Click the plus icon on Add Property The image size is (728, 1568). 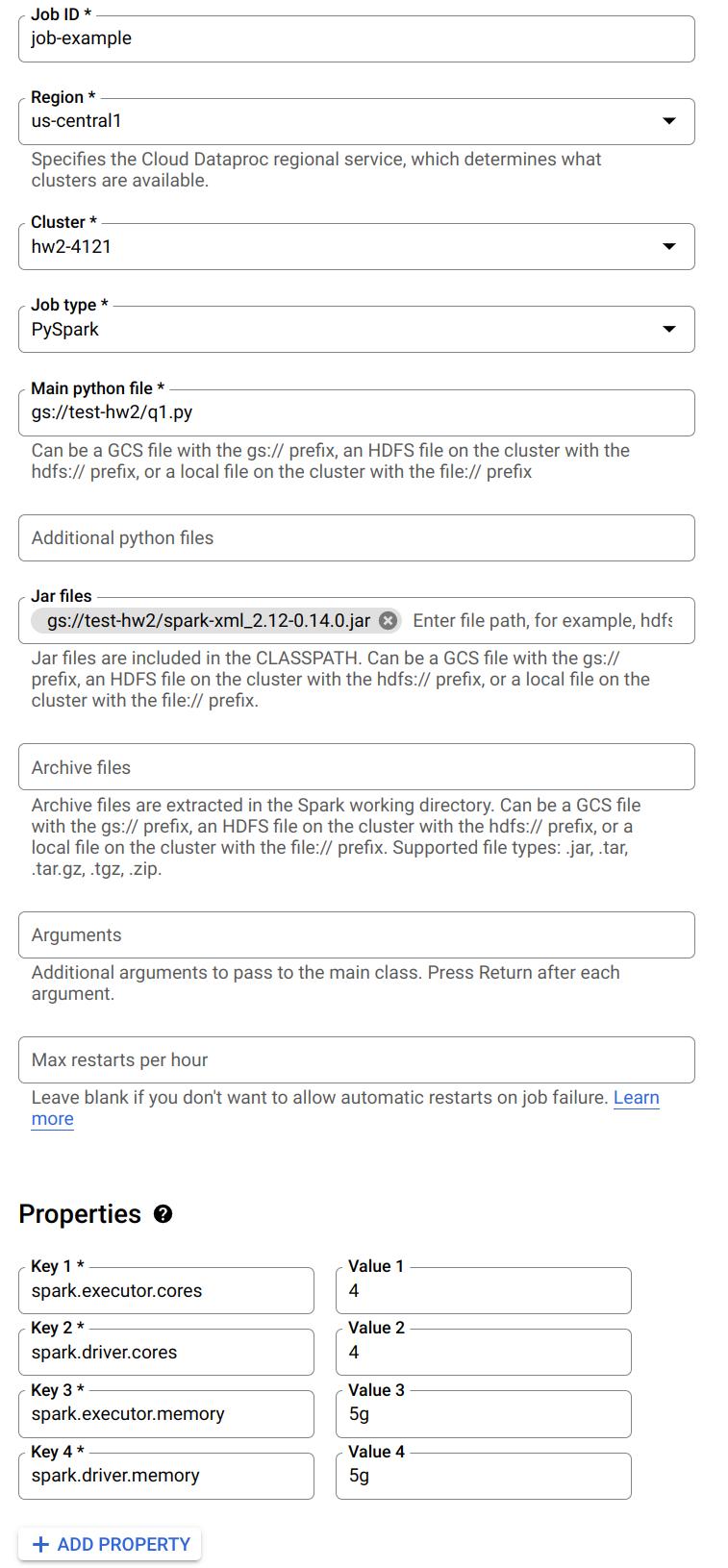click(x=39, y=1545)
